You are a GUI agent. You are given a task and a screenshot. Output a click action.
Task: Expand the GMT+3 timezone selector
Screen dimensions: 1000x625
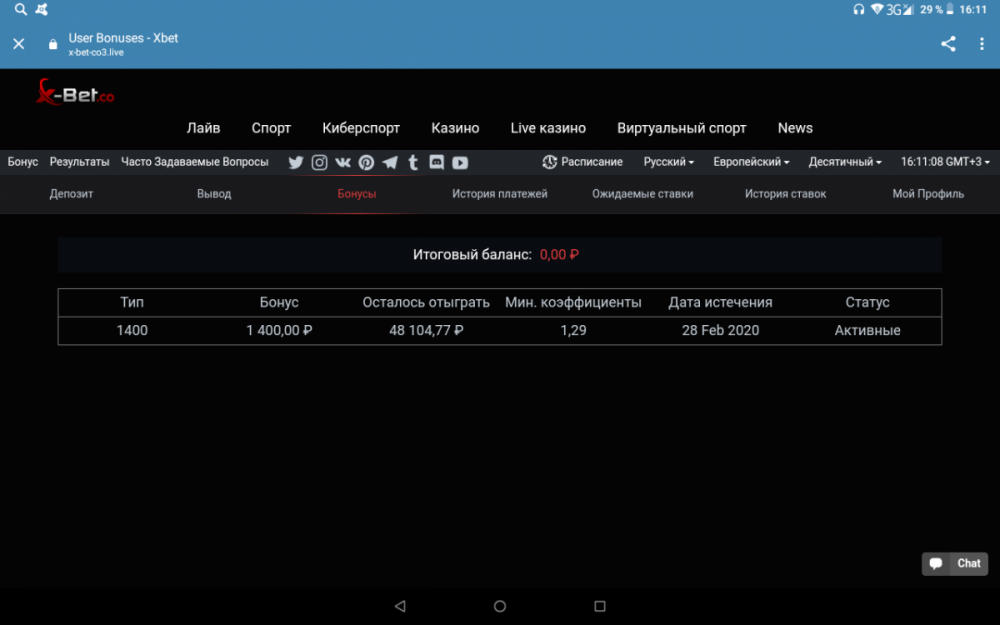coord(944,162)
